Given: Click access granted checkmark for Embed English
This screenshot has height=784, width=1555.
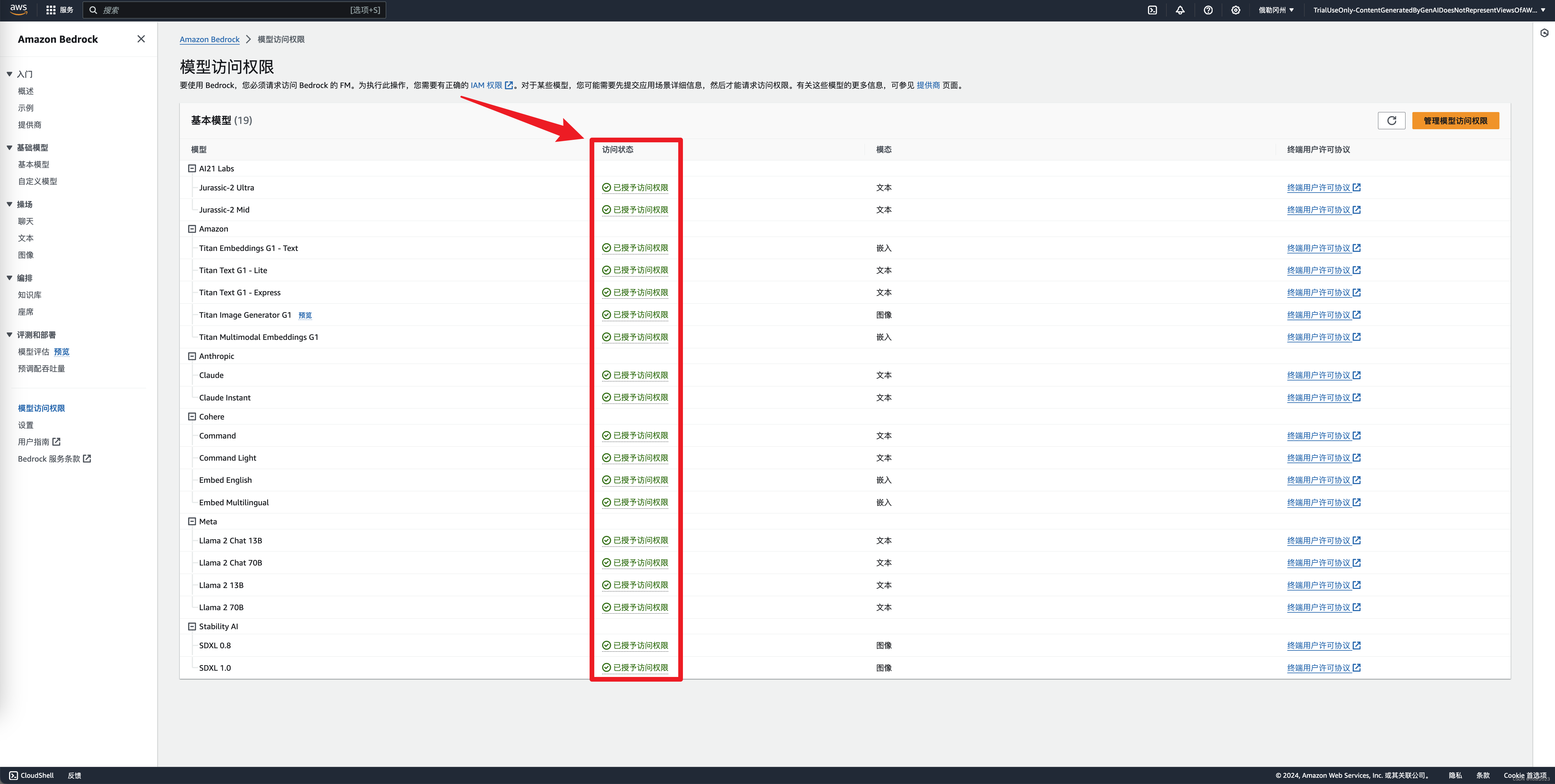Looking at the screenshot, I should pos(606,480).
